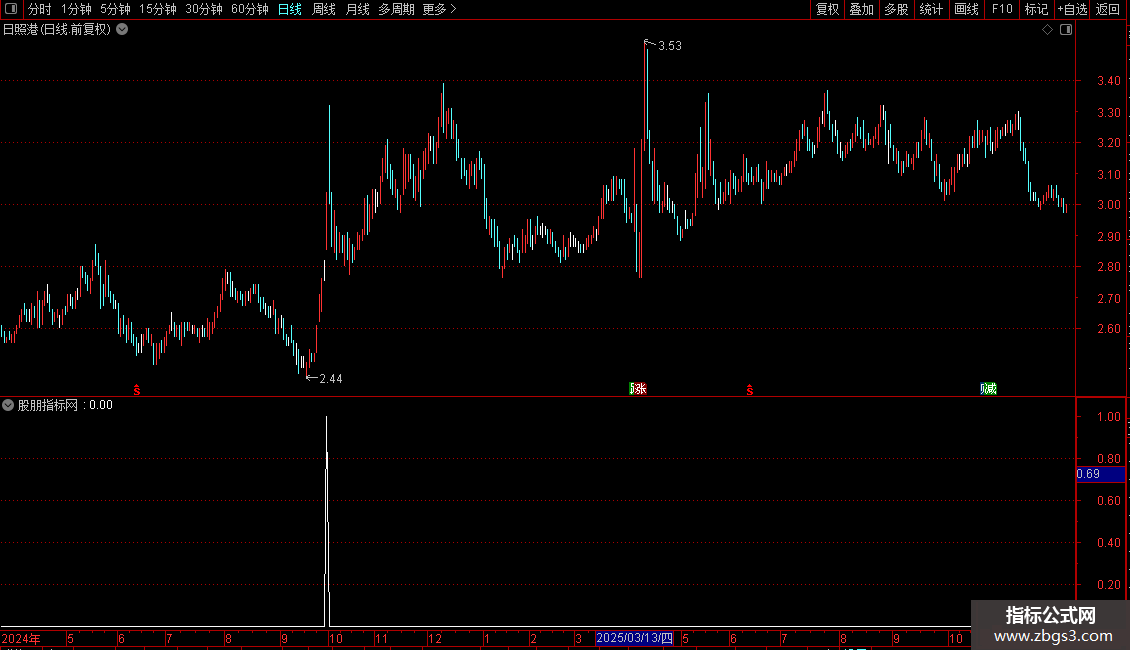
Task: Select the 1分钟 period
Action: (76, 9)
